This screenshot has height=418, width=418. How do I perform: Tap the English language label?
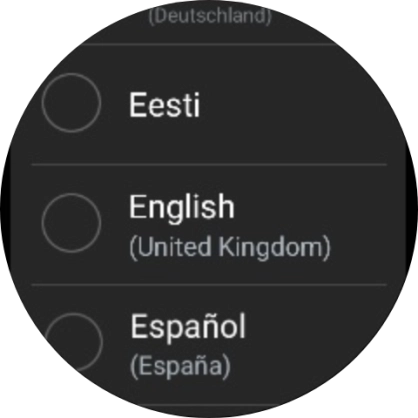point(182,207)
